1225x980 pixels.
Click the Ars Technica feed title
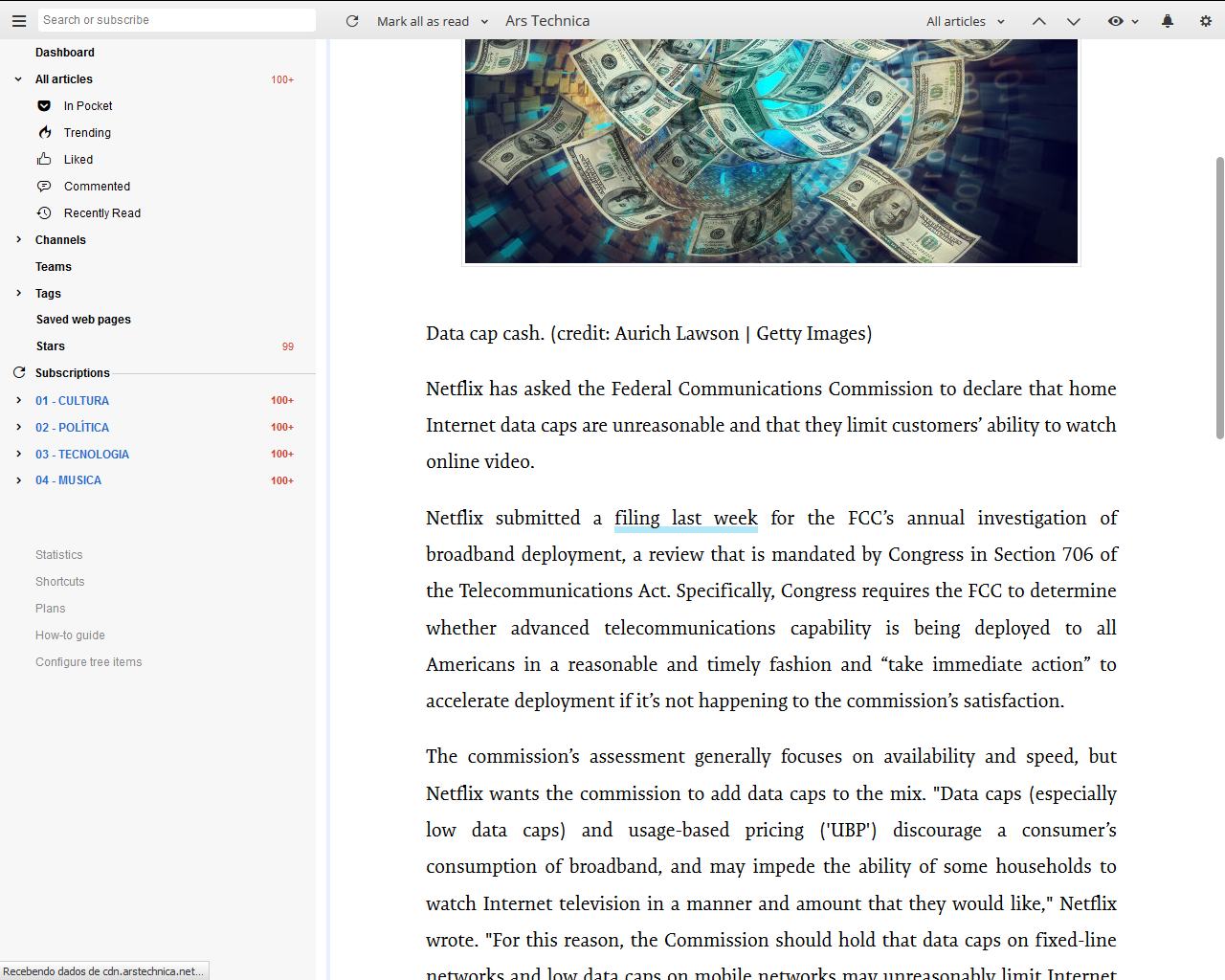point(547,21)
